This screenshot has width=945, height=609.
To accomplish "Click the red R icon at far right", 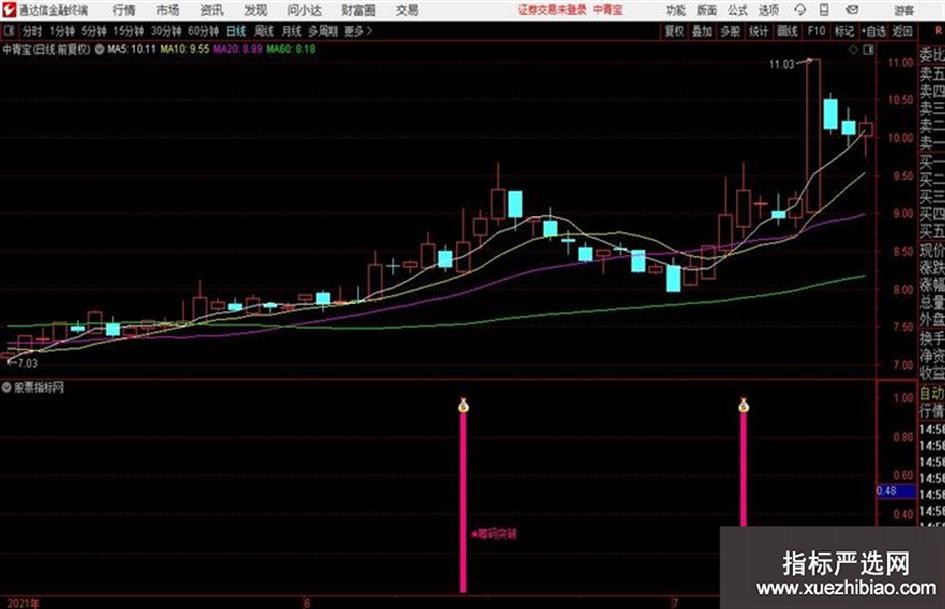I will click(938, 31).
